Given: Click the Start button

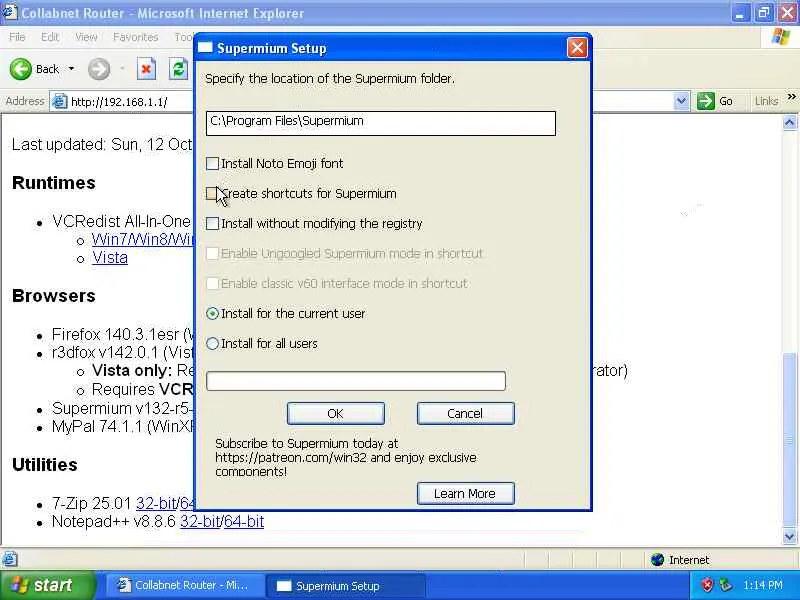Looking at the screenshot, I should (x=47, y=585).
